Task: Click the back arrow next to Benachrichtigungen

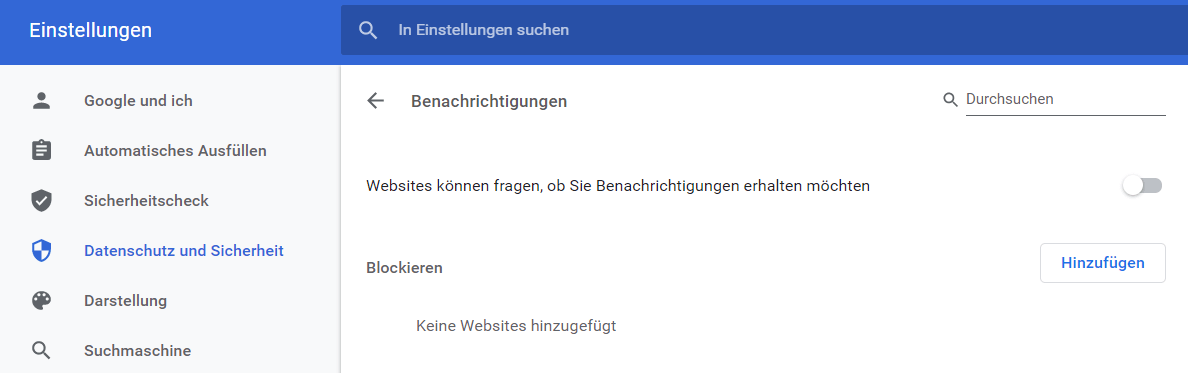Action: click(x=375, y=101)
